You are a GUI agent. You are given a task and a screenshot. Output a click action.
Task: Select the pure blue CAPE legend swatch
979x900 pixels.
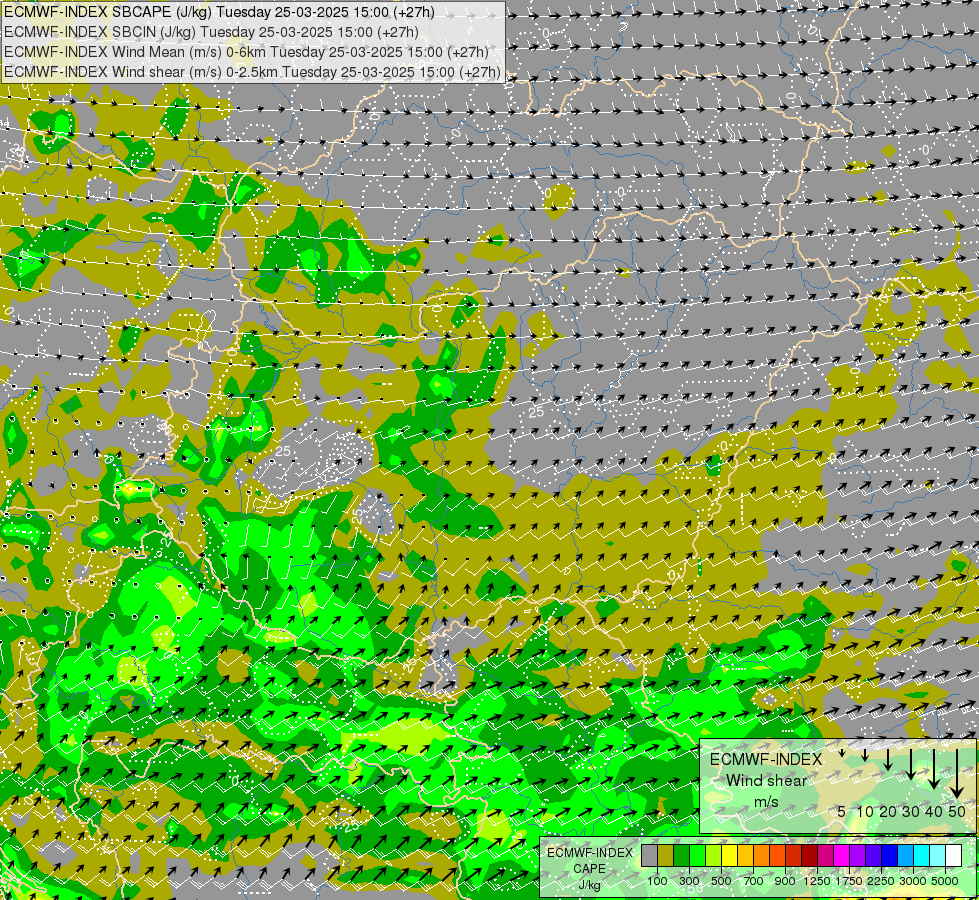point(890,856)
